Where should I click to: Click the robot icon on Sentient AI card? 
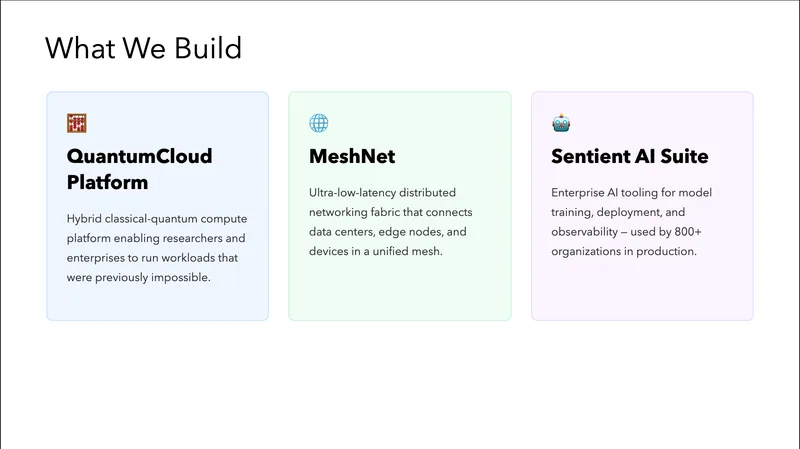pos(561,123)
